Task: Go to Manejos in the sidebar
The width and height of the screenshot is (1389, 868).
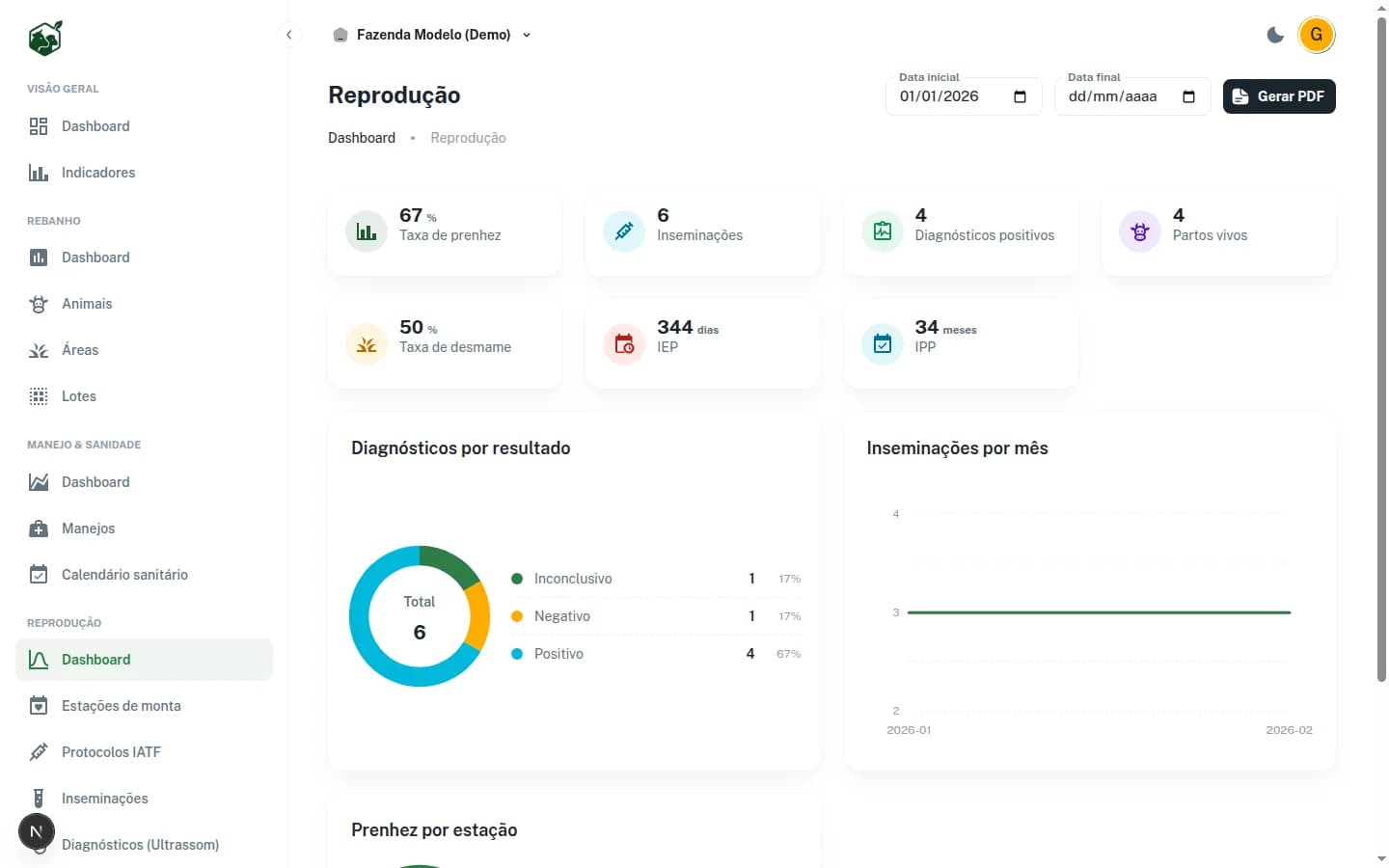Action: [144, 529]
